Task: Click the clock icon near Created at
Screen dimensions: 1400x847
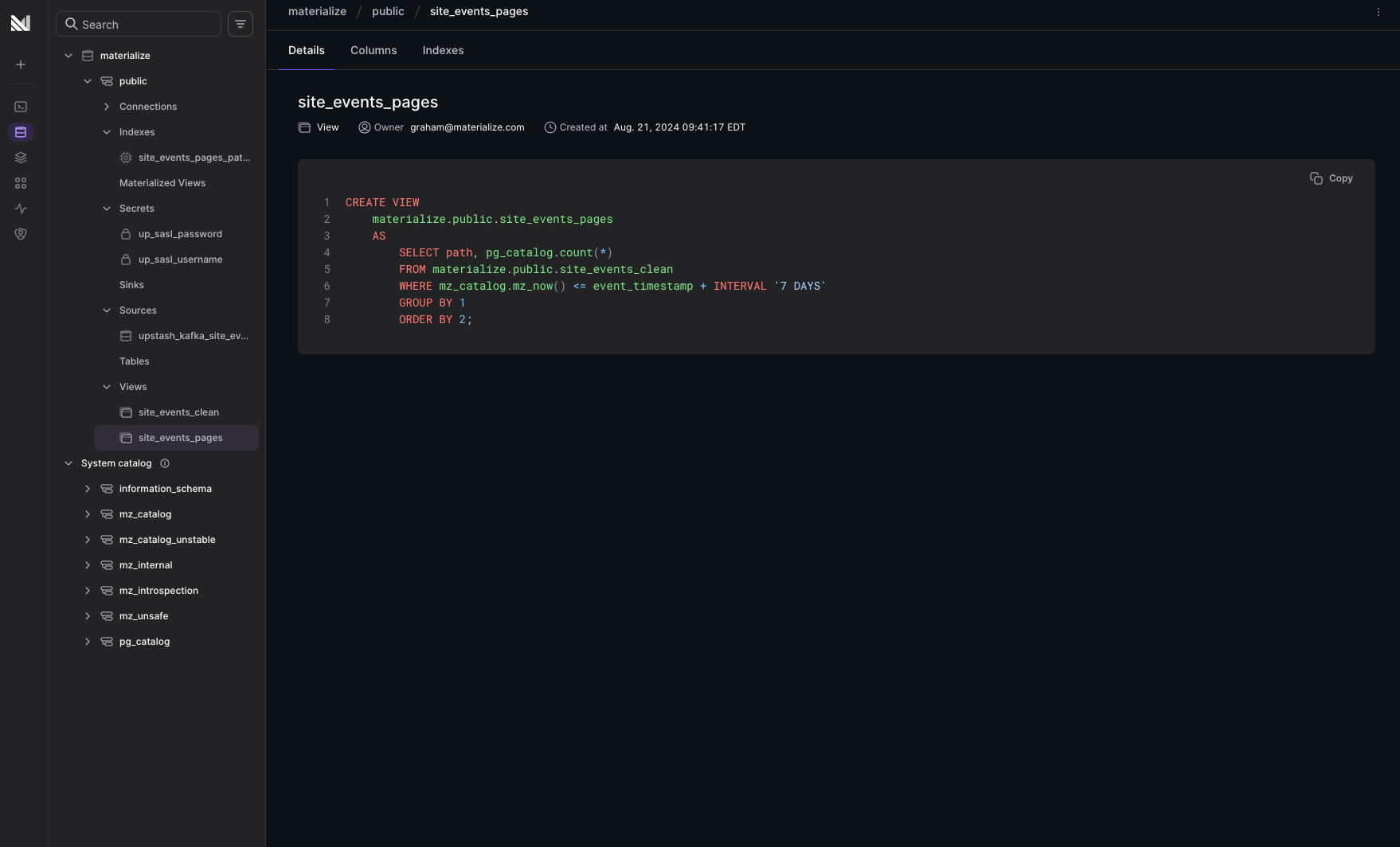Action: pos(550,127)
